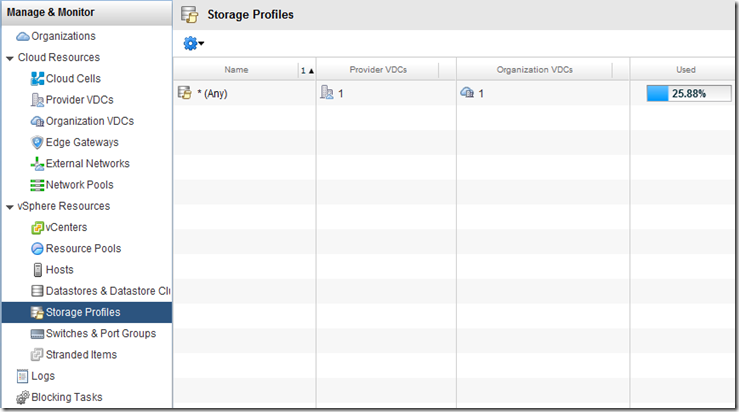Viewport: 739px width, 412px height.
Task: Go to Stranded Items
Action: [81, 355]
